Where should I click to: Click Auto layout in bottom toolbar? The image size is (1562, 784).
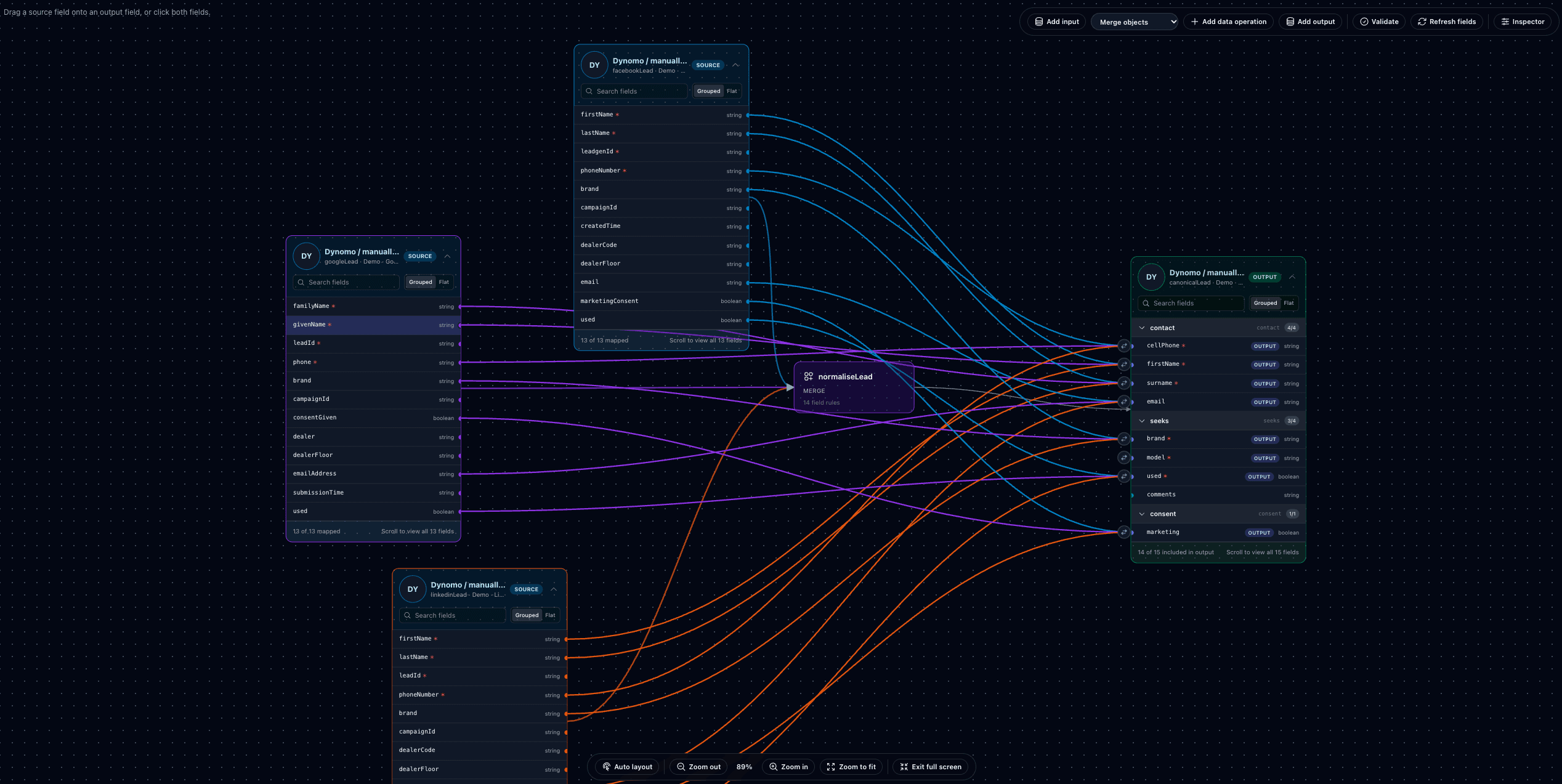[x=627, y=767]
